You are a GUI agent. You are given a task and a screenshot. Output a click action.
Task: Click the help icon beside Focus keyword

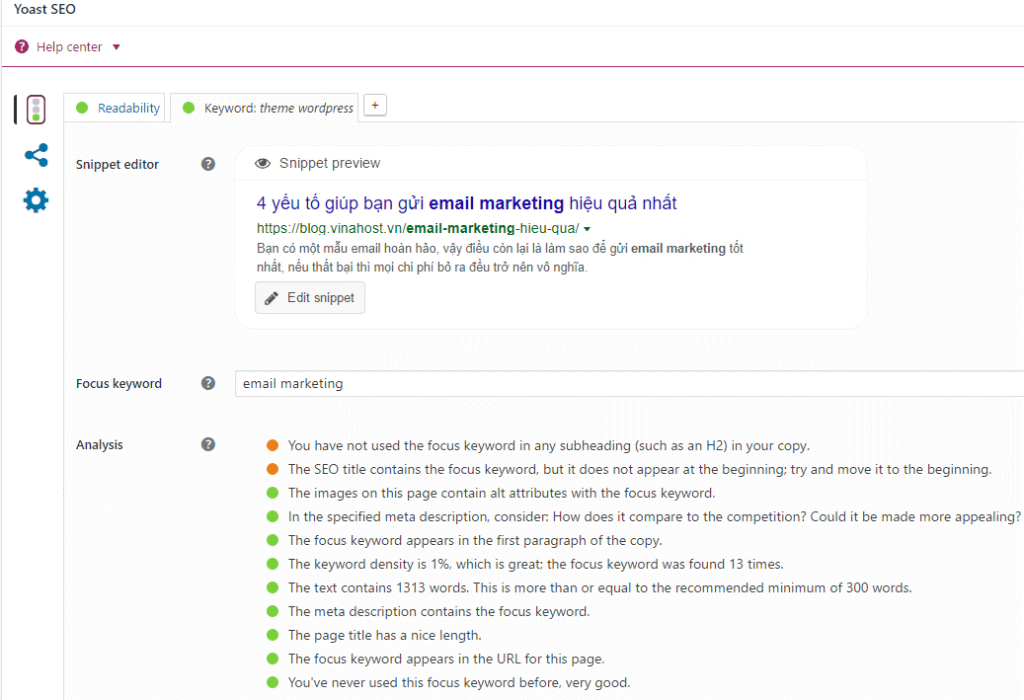click(x=208, y=383)
